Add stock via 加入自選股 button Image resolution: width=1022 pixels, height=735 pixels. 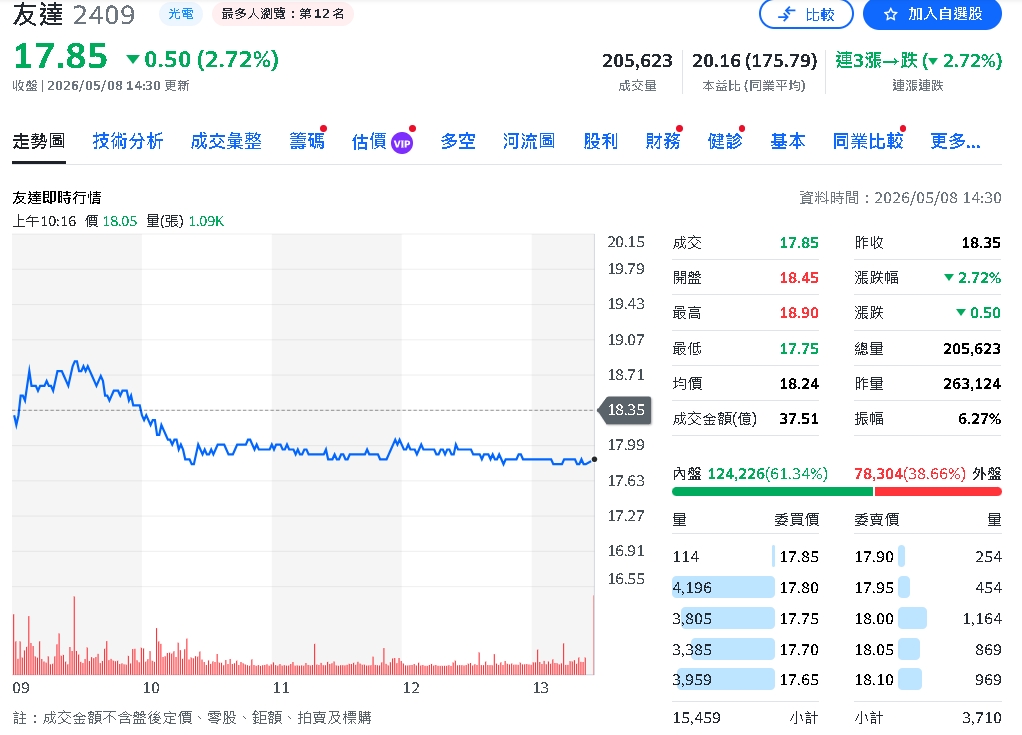pyautogui.click(x=932, y=14)
